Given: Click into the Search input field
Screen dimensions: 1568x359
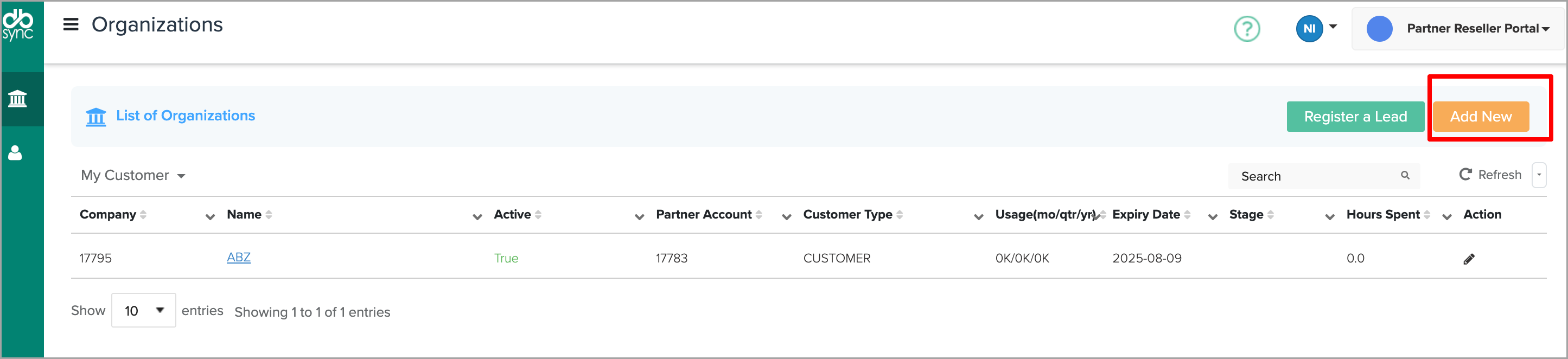Looking at the screenshot, I should 1315,176.
